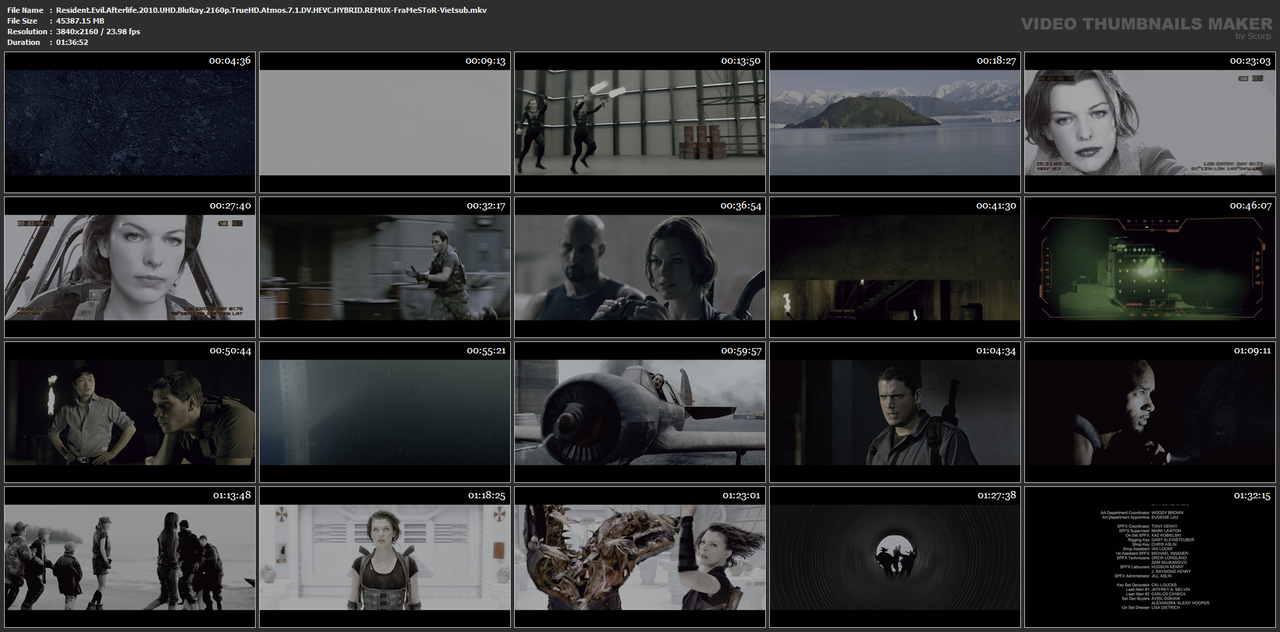Select the murky water thumbnail at 00:55:21
The height and width of the screenshot is (632, 1280).
[385, 412]
